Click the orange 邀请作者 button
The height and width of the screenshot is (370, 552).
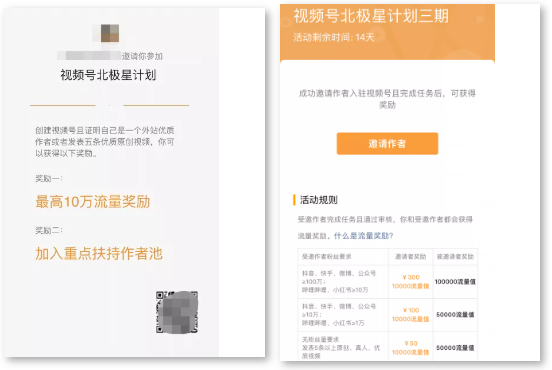point(387,144)
